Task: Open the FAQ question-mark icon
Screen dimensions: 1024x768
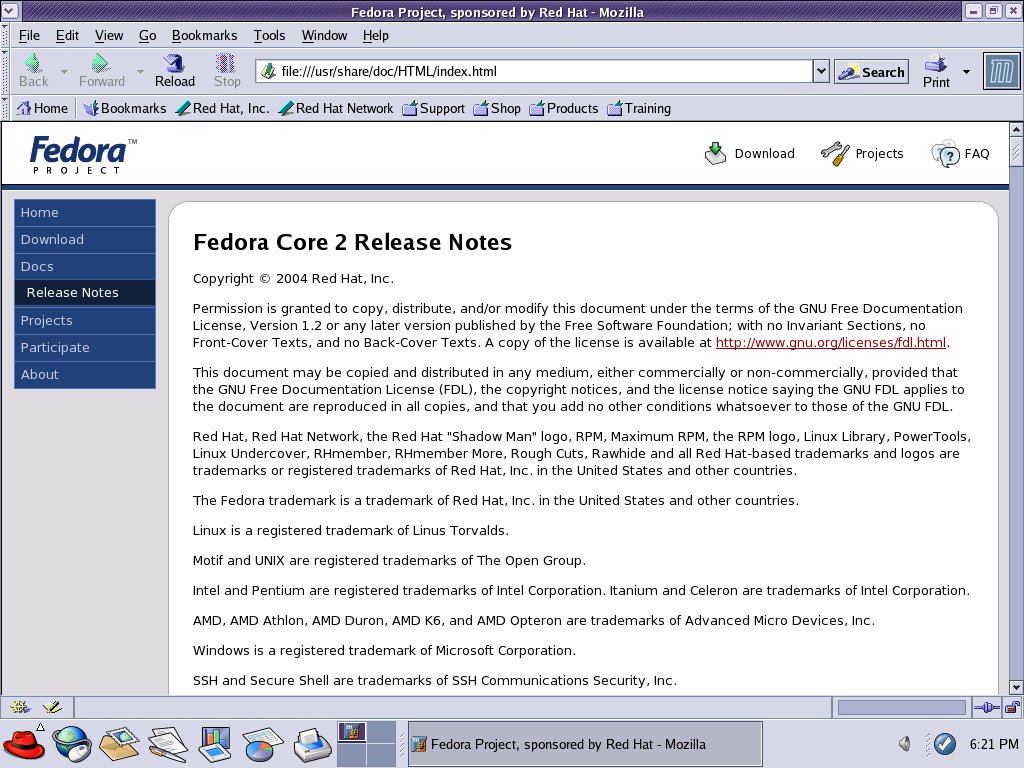Action: 947,153
